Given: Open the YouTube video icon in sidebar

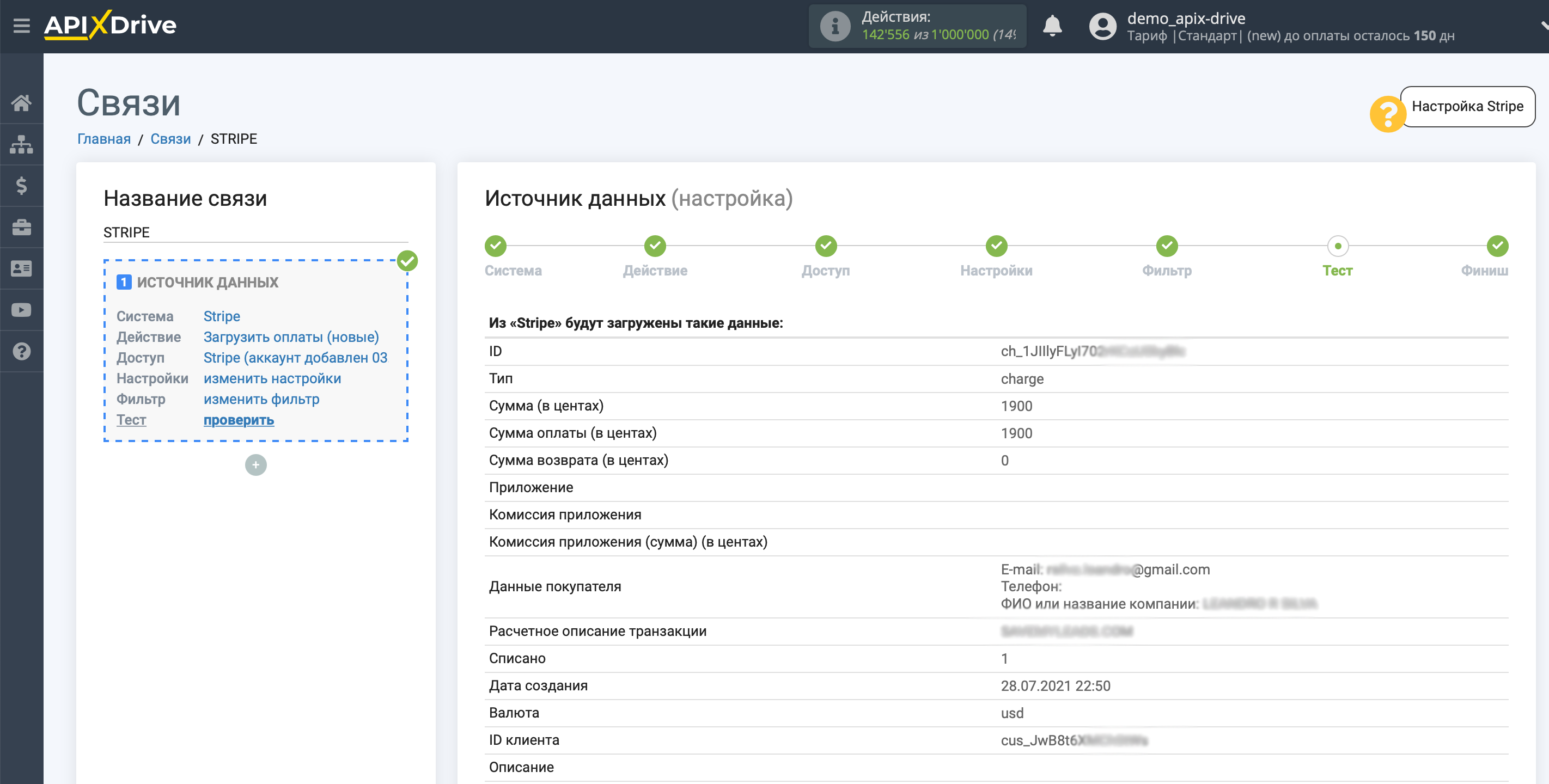Looking at the screenshot, I should (22, 310).
